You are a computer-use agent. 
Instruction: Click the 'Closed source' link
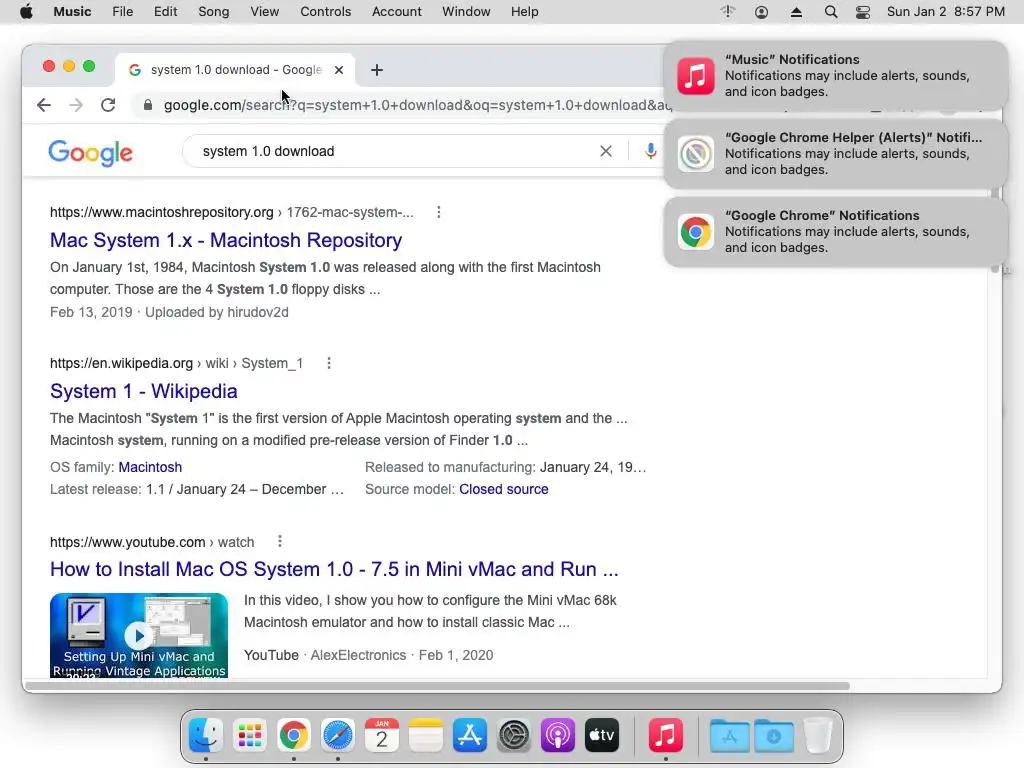(504, 490)
